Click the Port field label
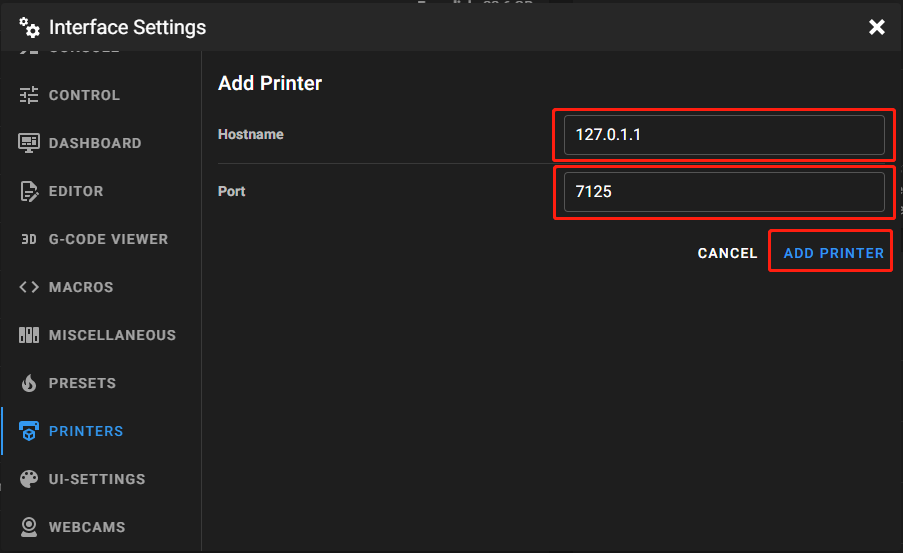 [232, 191]
